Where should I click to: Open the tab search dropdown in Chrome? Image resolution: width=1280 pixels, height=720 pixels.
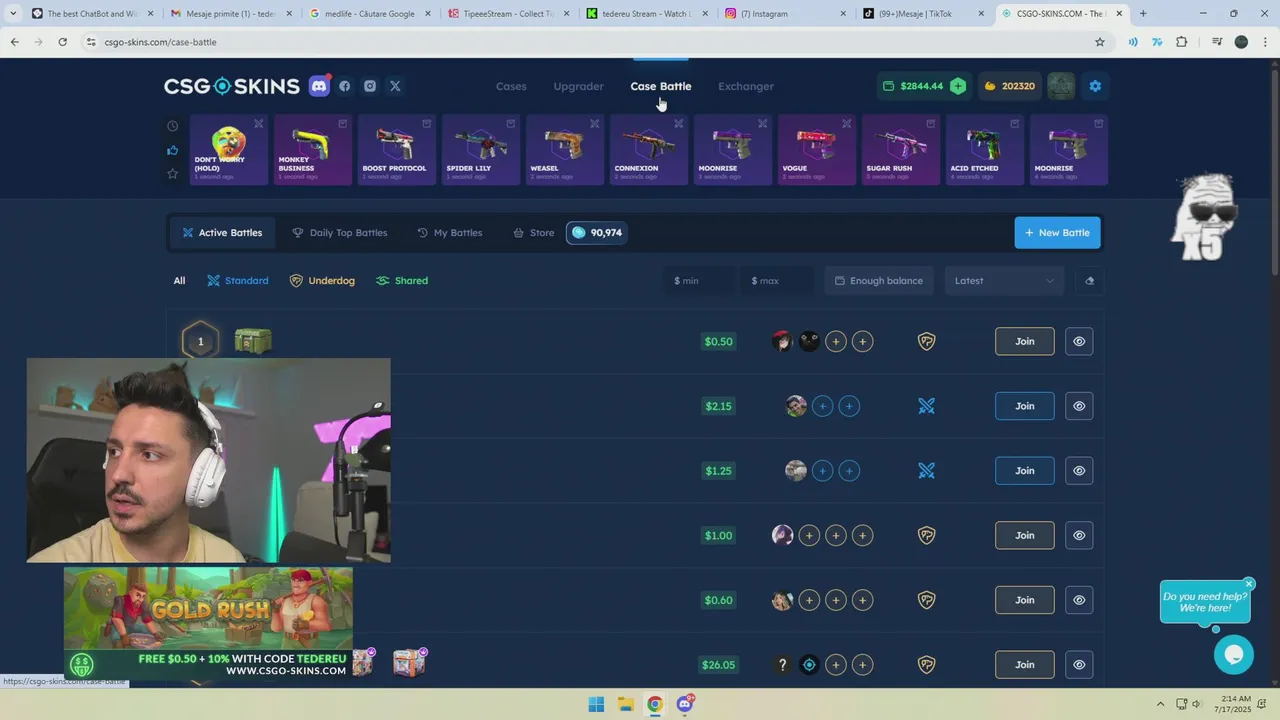coord(13,14)
